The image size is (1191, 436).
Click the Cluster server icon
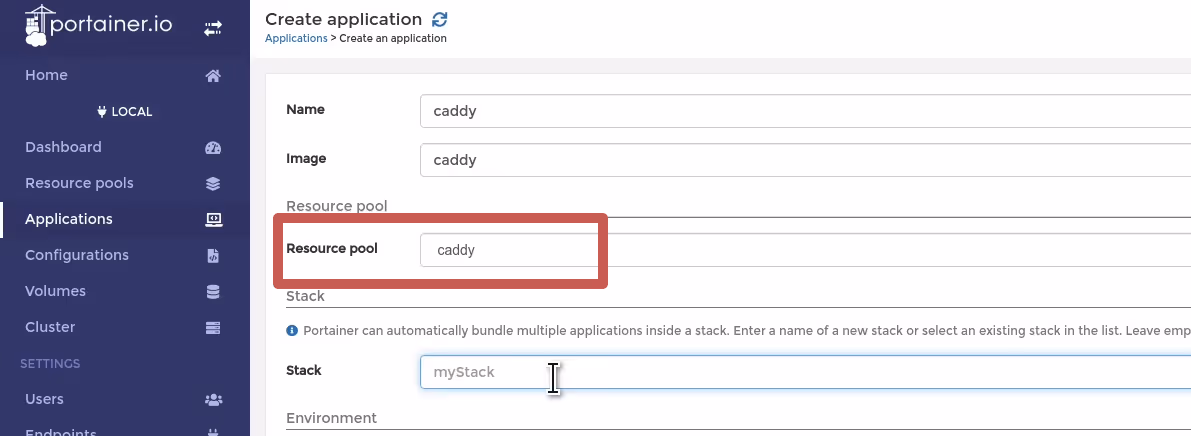tap(213, 327)
